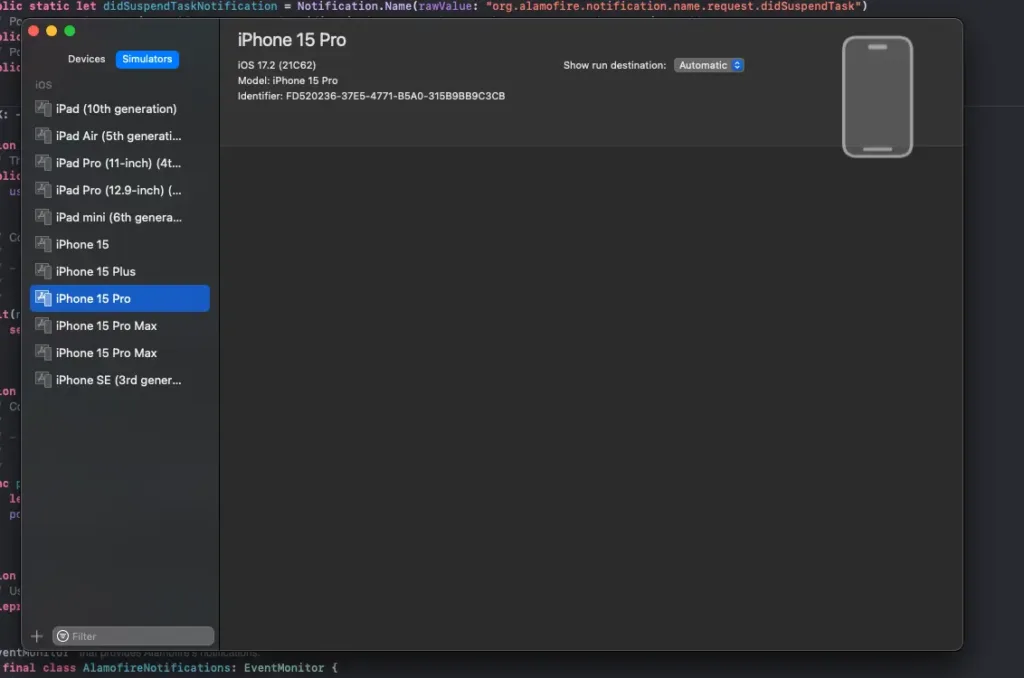
Task: Close the simulators window with red button
Action: [x=34, y=31]
